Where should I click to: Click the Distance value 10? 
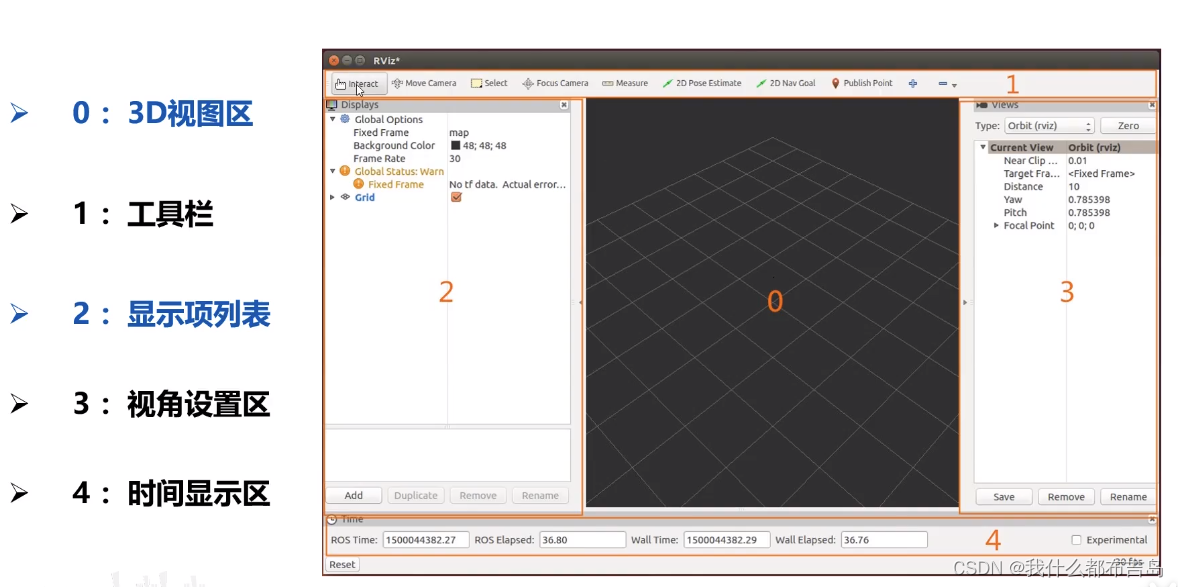[x=1074, y=186]
